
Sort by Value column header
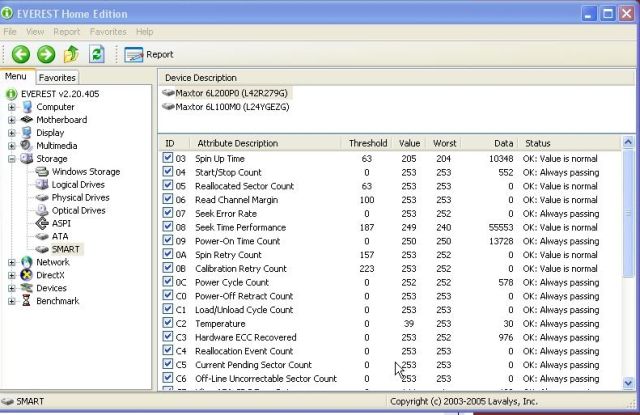point(409,143)
